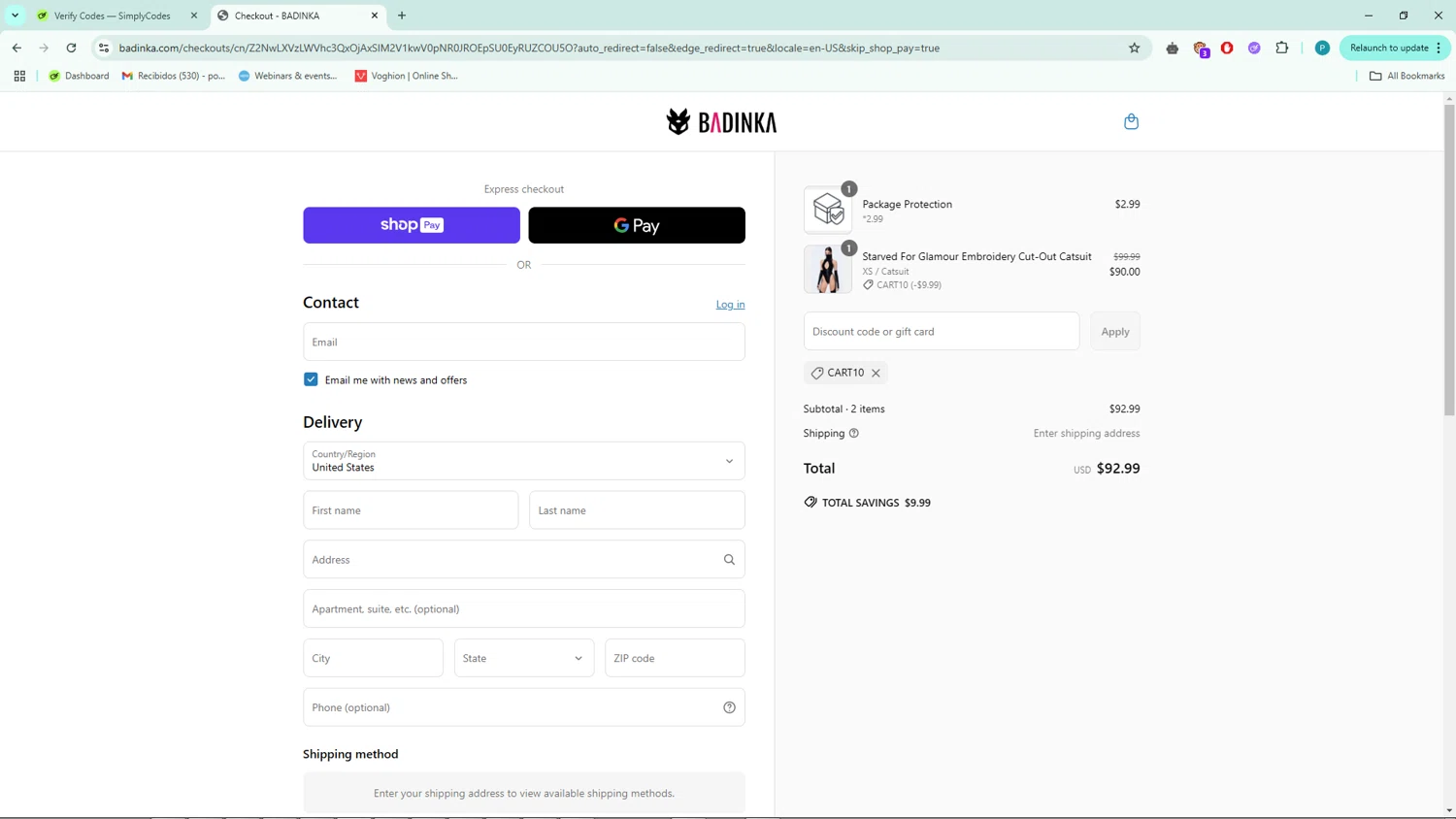Open the All Bookmarks folder
Screen dimensions: 1456x819
tap(1407, 76)
